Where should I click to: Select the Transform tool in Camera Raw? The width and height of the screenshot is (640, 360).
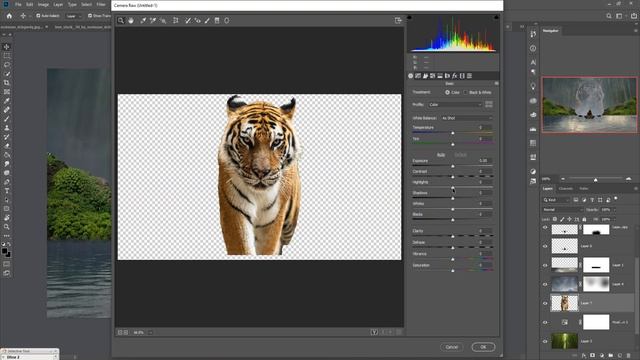176,20
